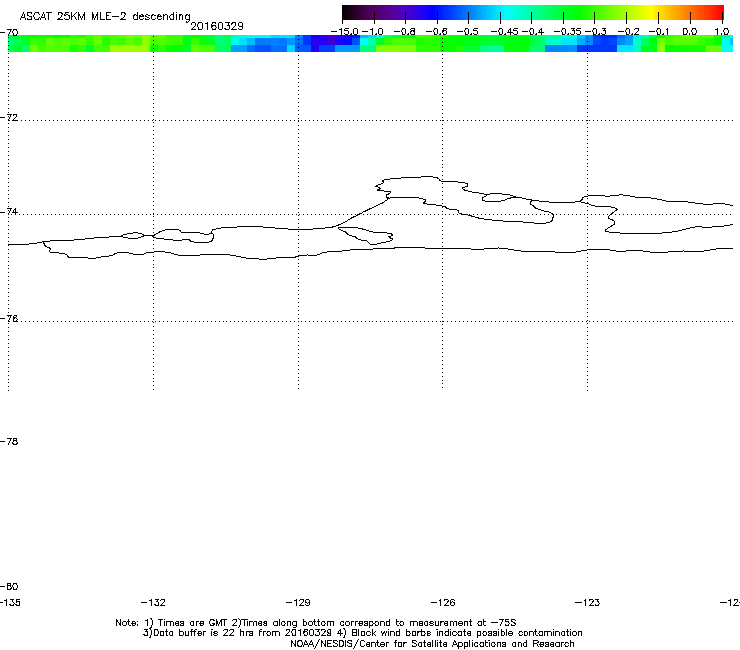Click the -0.35 color scale label
This screenshot has width=740, height=650.
pos(567,32)
